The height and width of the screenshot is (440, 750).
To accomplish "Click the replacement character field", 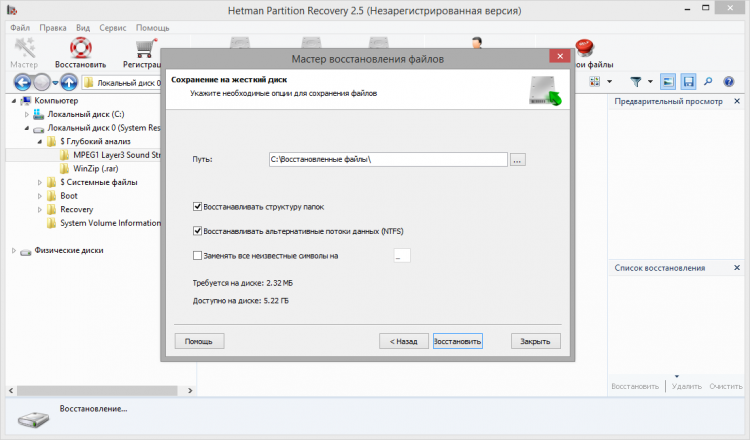I will pyautogui.click(x=402, y=256).
